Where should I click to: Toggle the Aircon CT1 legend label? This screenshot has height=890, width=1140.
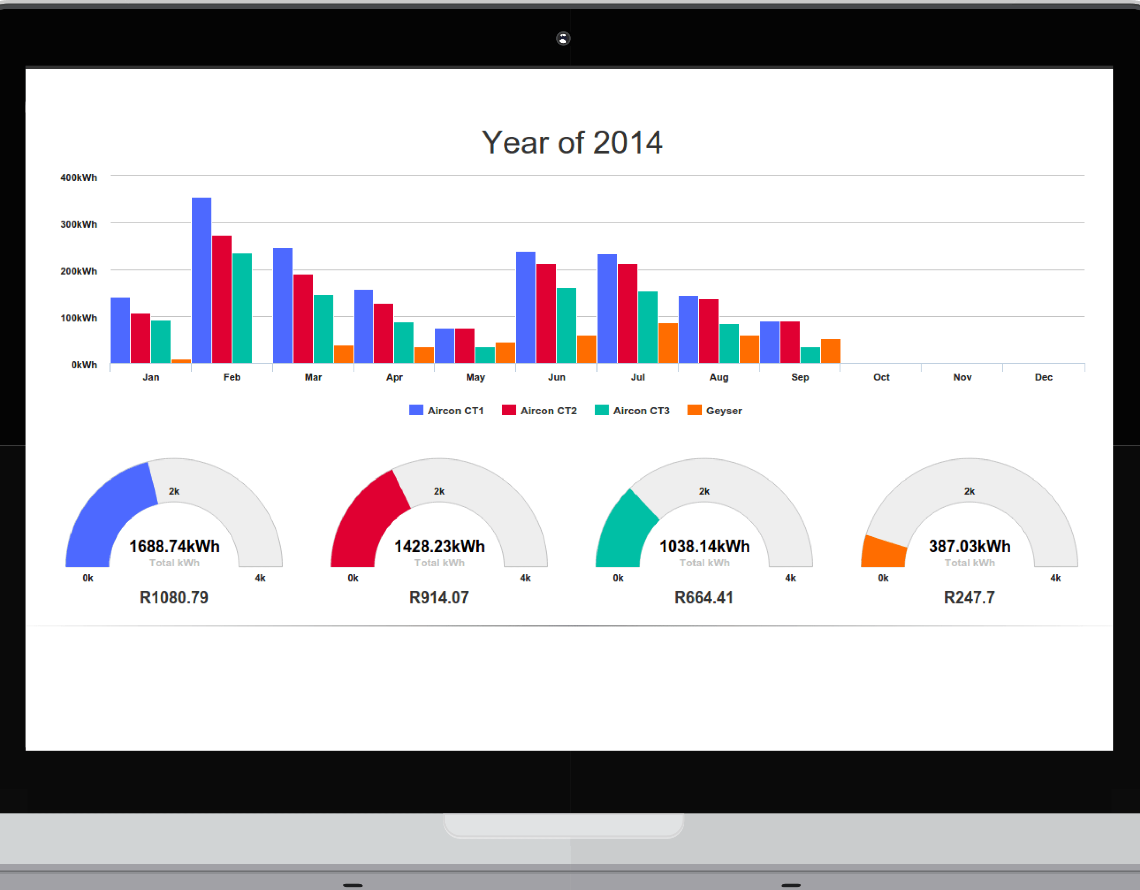click(455, 411)
